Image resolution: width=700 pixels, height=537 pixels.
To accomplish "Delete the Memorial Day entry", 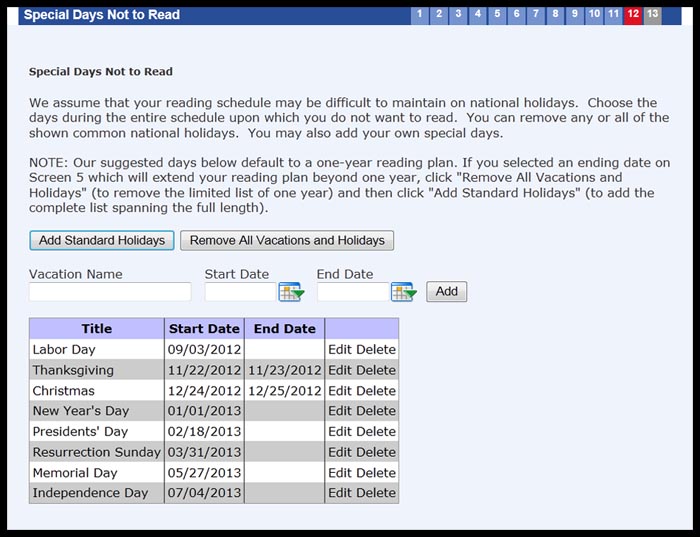I will [376, 473].
